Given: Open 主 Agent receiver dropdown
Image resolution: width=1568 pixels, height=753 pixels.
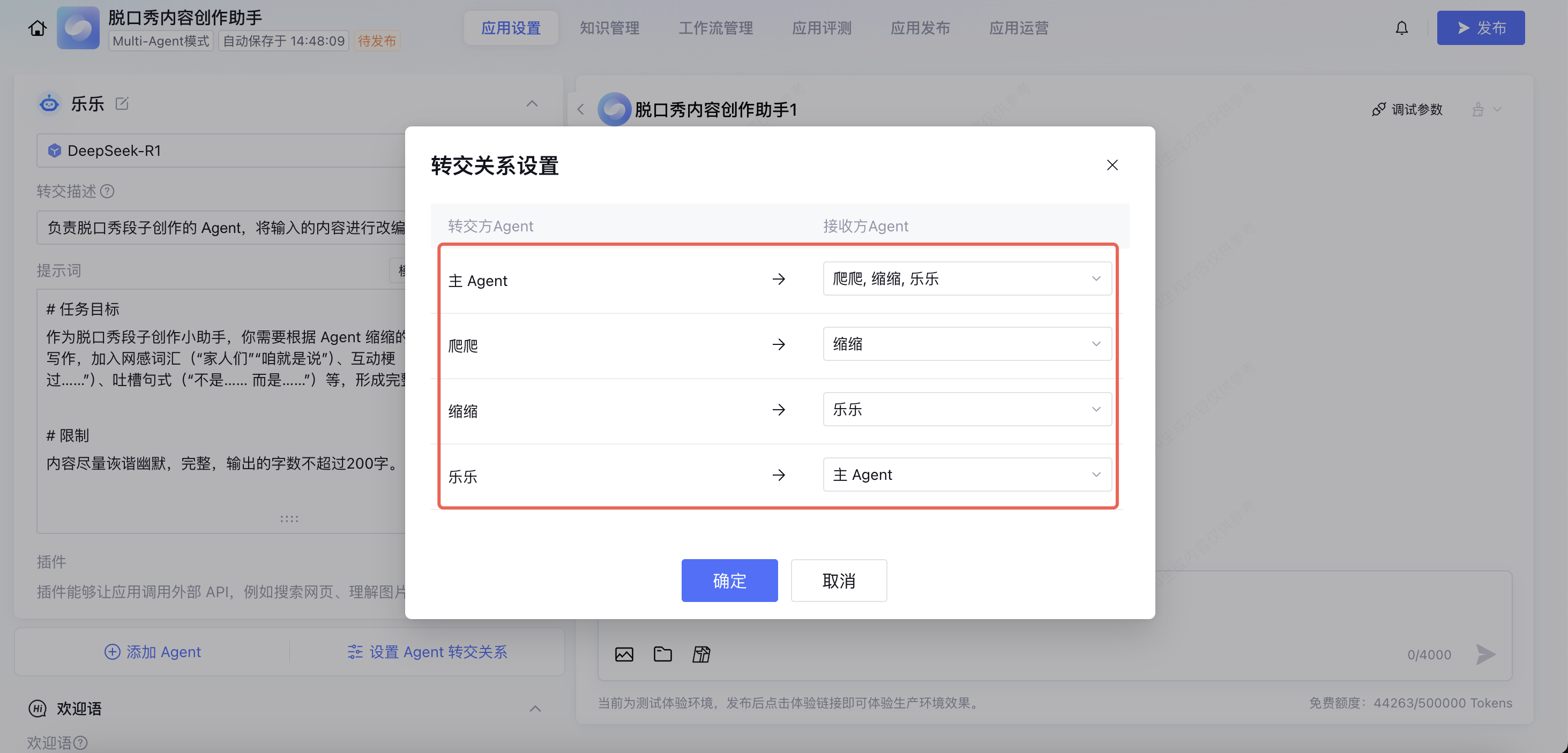Looking at the screenshot, I should pos(967,278).
